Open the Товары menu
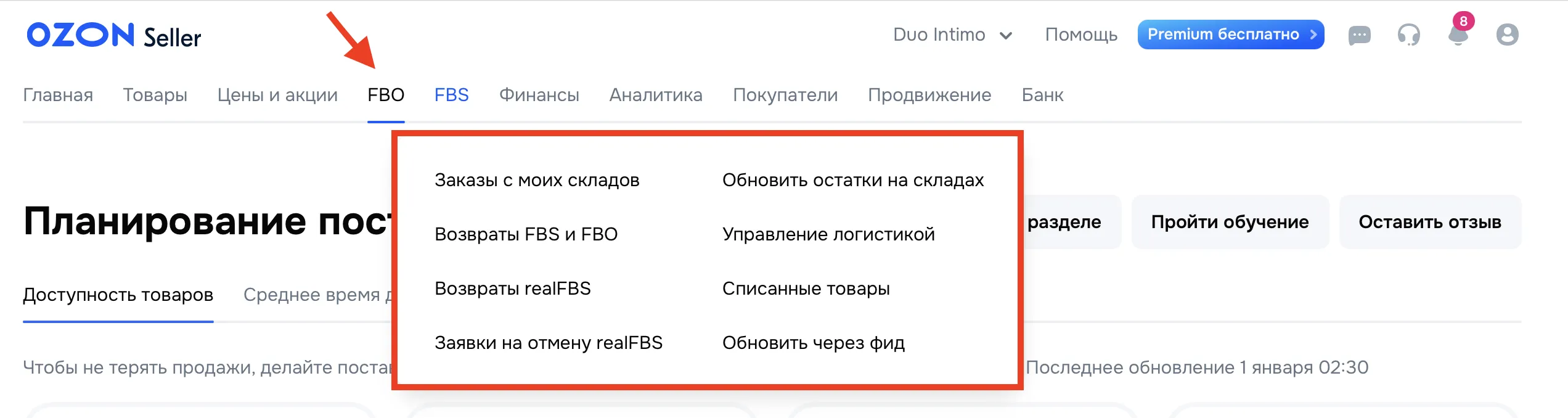 [x=155, y=95]
